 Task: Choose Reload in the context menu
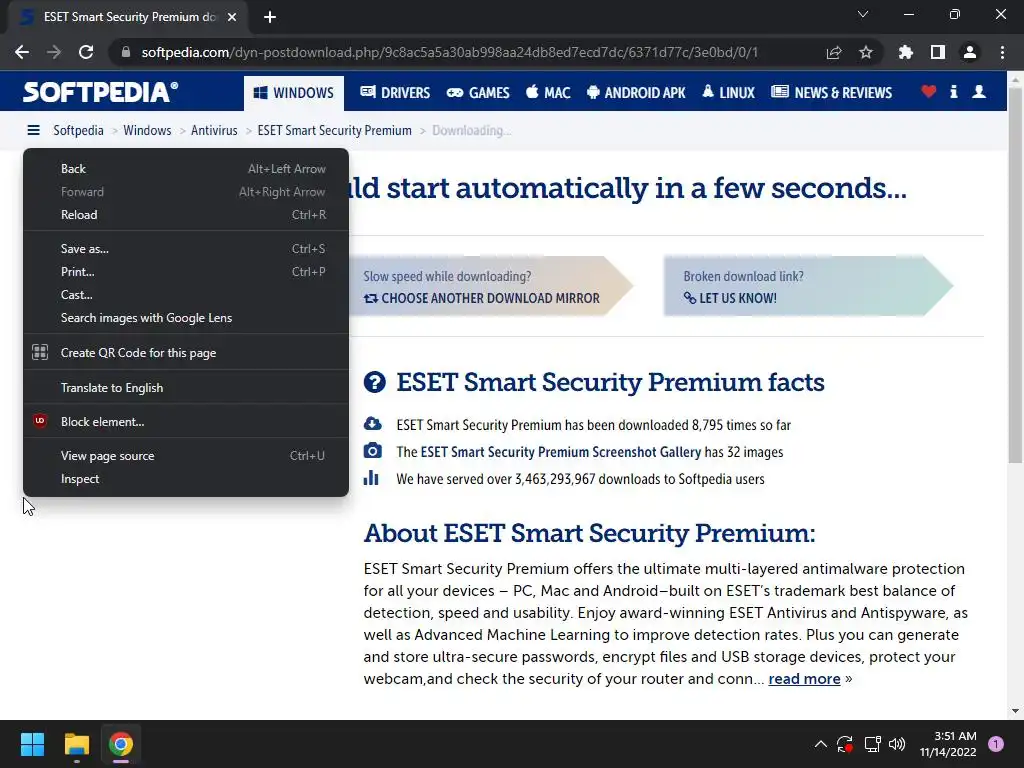[x=185, y=215]
